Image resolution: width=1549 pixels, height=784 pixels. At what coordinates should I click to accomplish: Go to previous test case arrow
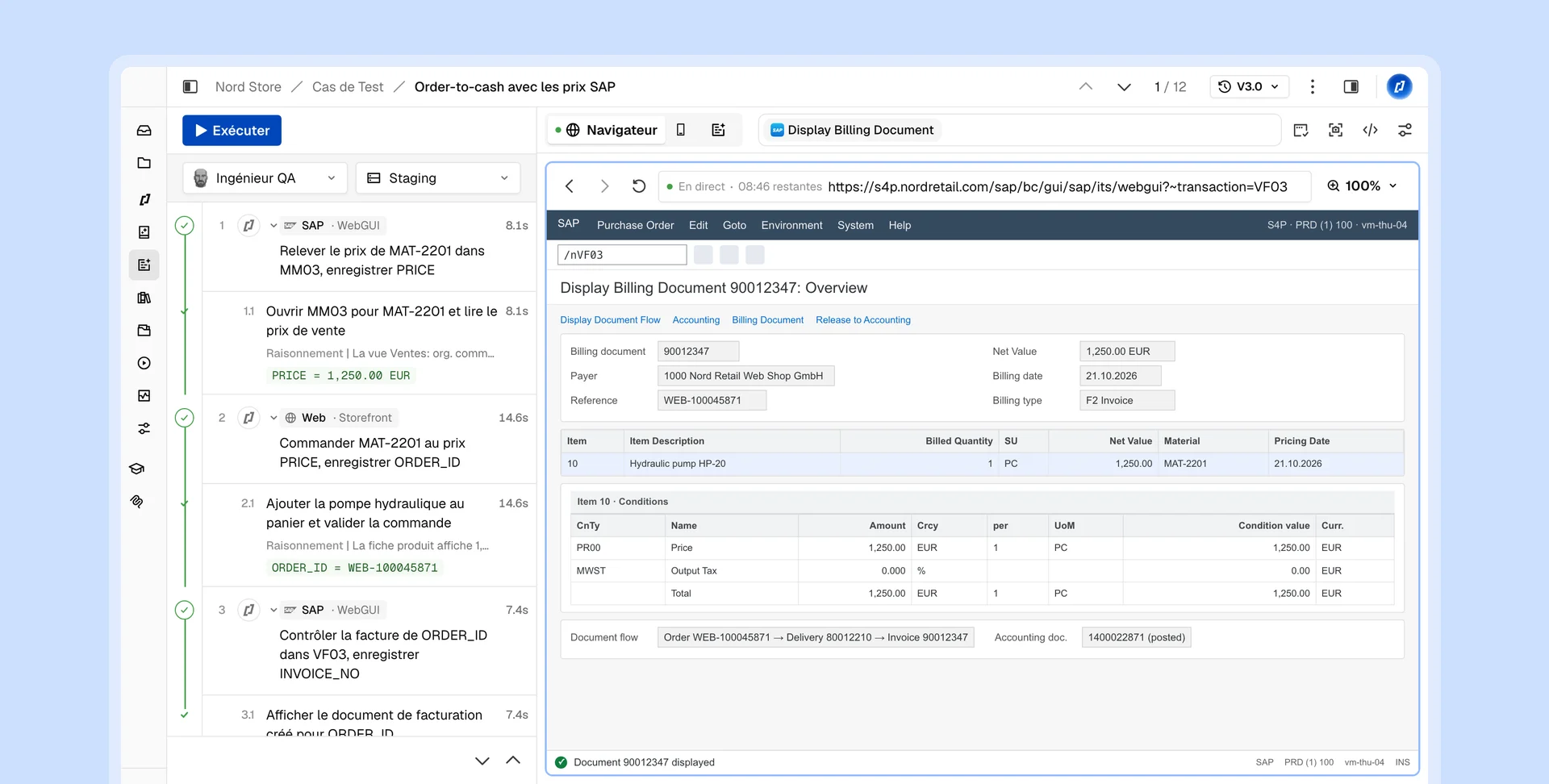pyautogui.click(x=1086, y=86)
